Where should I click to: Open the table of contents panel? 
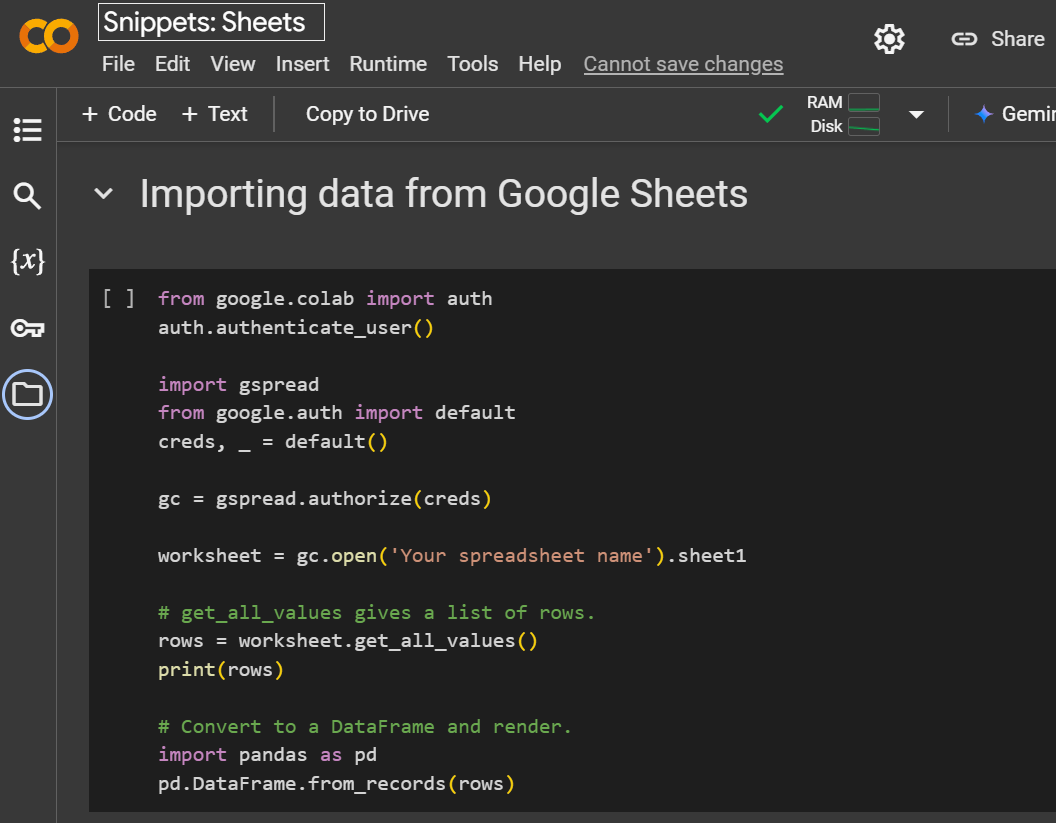pos(28,130)
